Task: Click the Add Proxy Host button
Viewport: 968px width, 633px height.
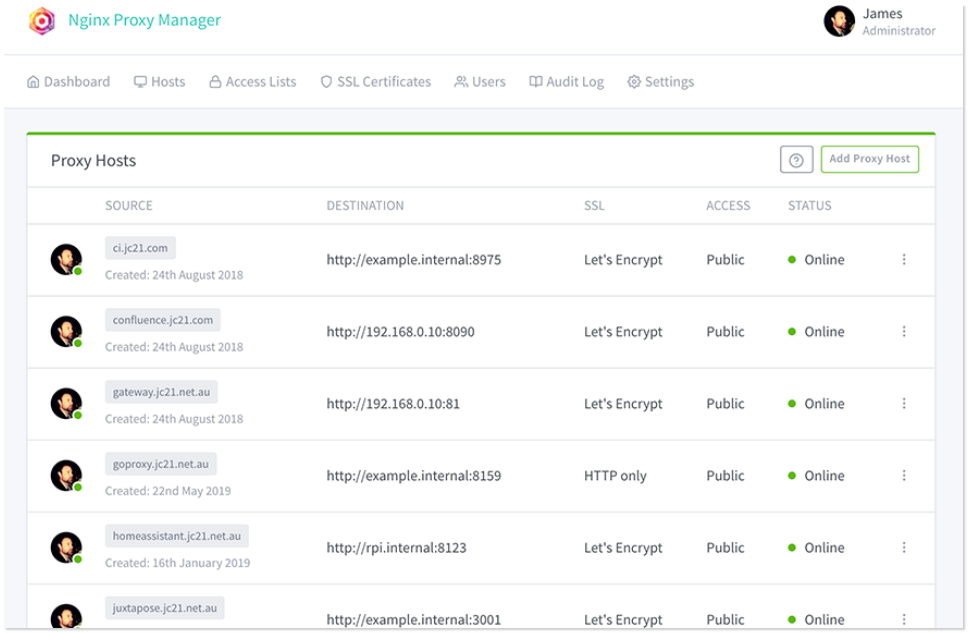Action: [x=869, y=159]
